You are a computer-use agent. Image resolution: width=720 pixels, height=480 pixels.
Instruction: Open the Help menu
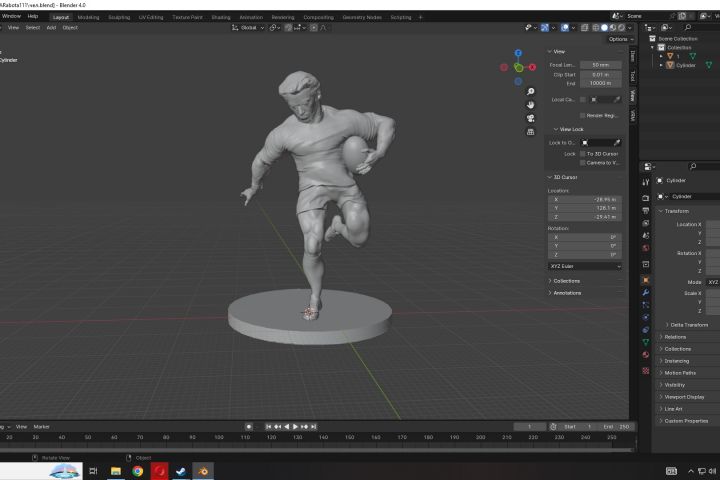[x=33, y=16]
